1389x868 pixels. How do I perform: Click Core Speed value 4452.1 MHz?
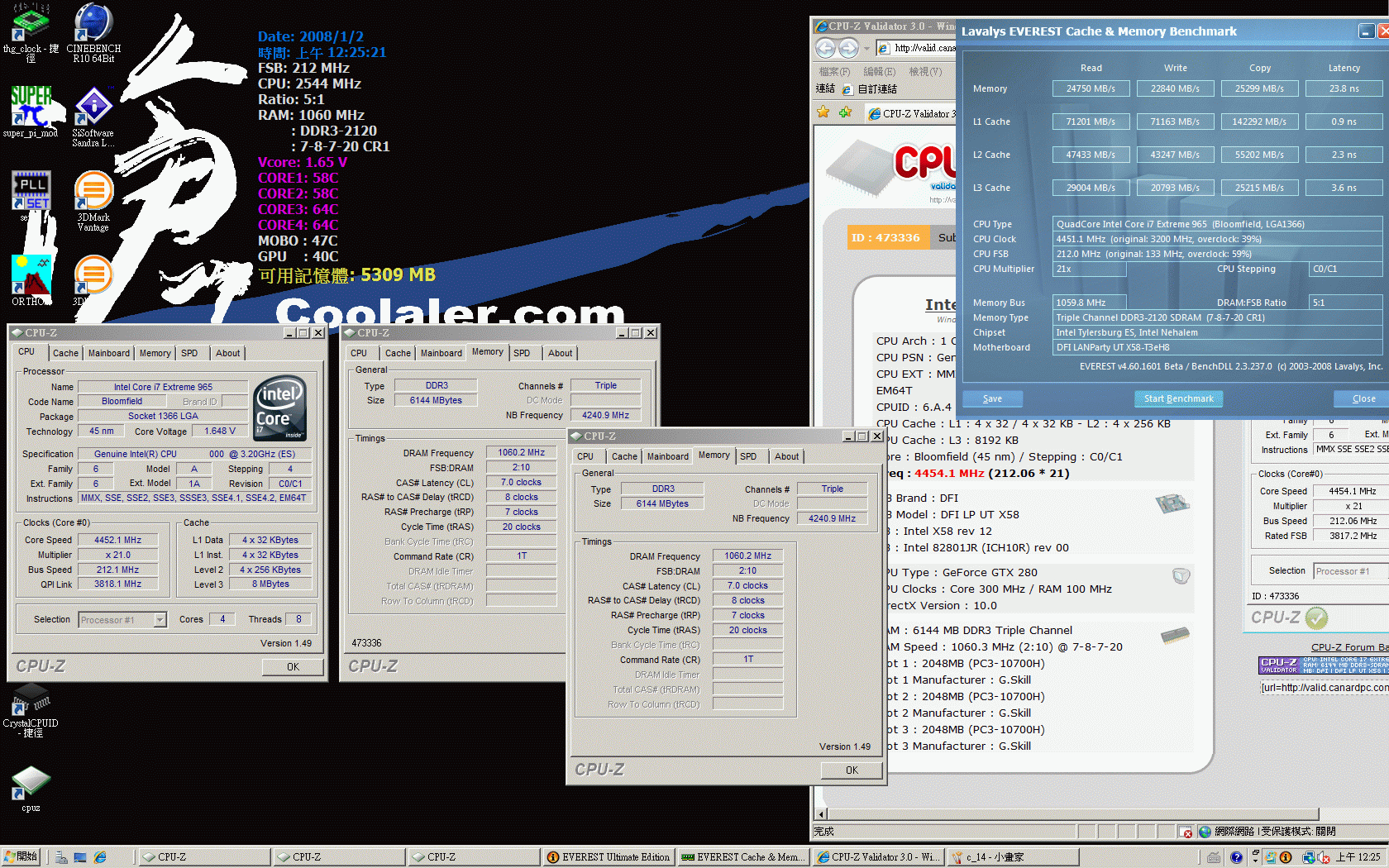click(117, 540)
